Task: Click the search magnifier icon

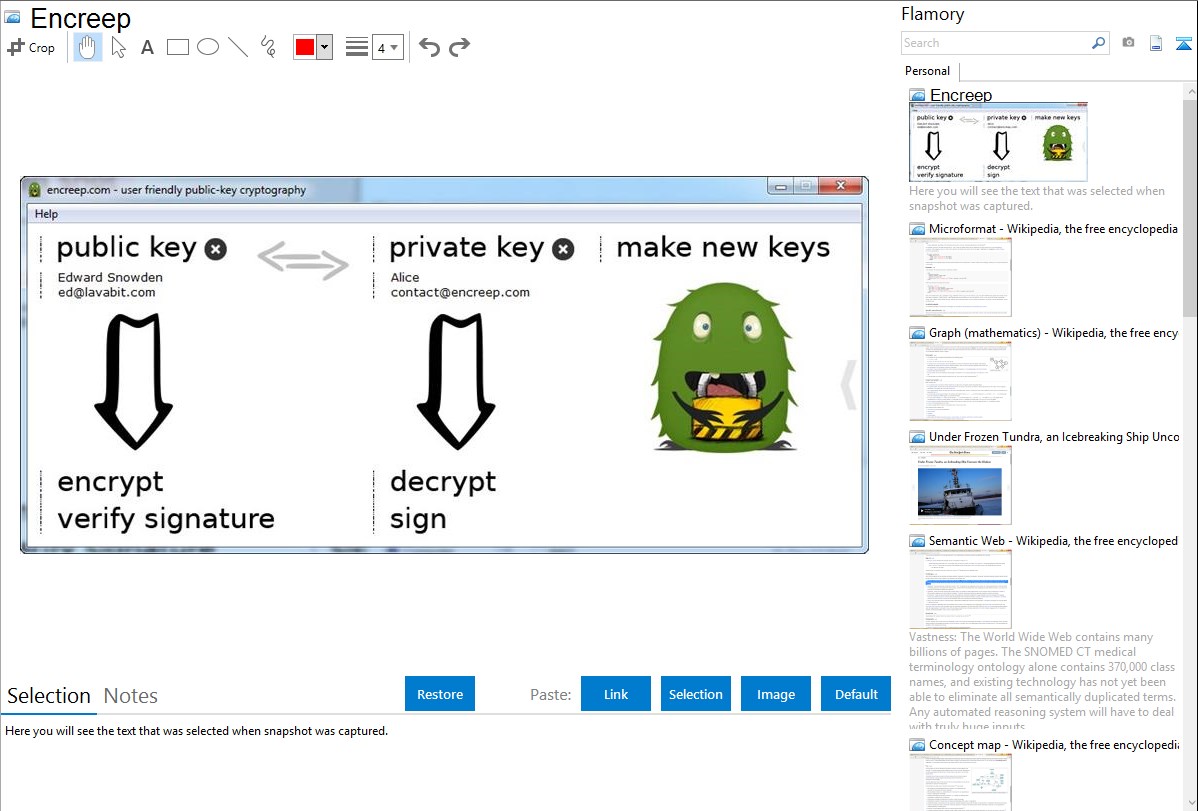Action: (1099, 43)
